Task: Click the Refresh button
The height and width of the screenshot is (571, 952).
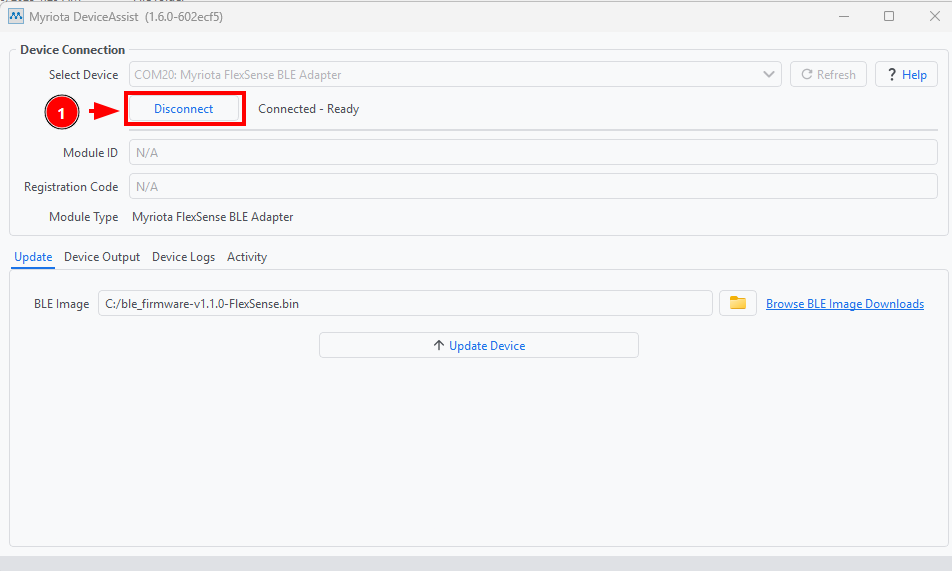Action: [x=828, y=75]
